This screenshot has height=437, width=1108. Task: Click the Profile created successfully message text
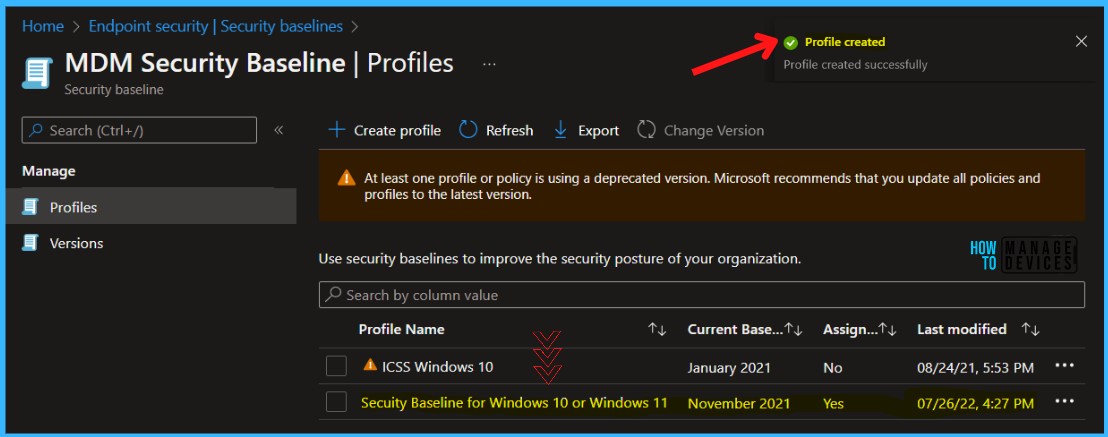[x=855, y=65]
